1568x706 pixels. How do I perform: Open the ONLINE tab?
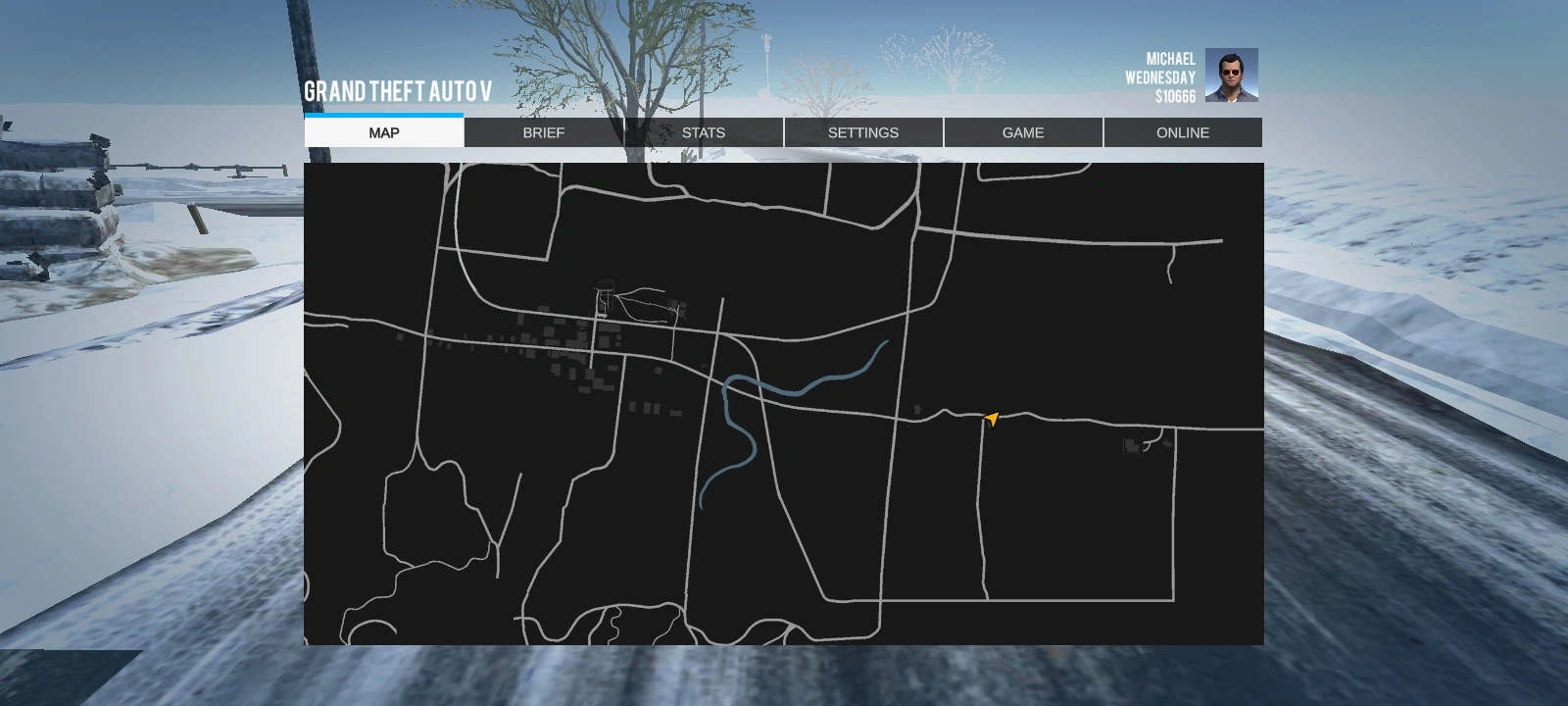pos(1183,132)
